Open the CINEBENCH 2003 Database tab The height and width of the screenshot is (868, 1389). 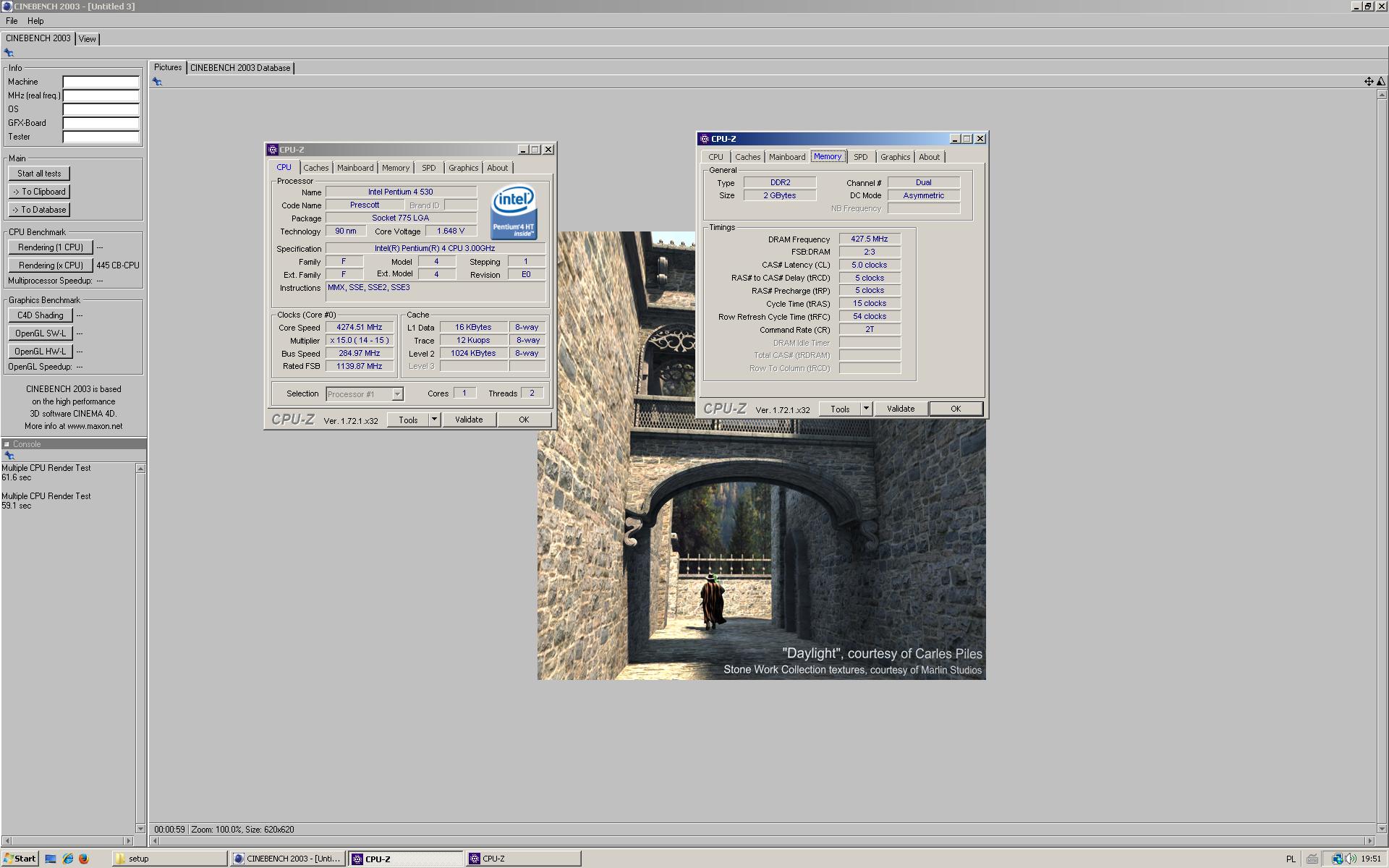[240, 68]
